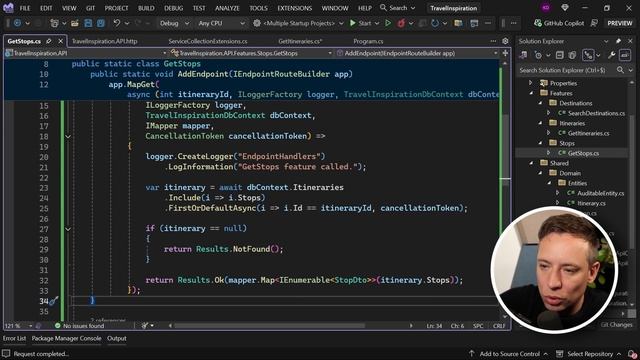Viewport: 640px width, 360px height.
Task: Collapse the code region at line 18
Action: click(x=68, y=136)
